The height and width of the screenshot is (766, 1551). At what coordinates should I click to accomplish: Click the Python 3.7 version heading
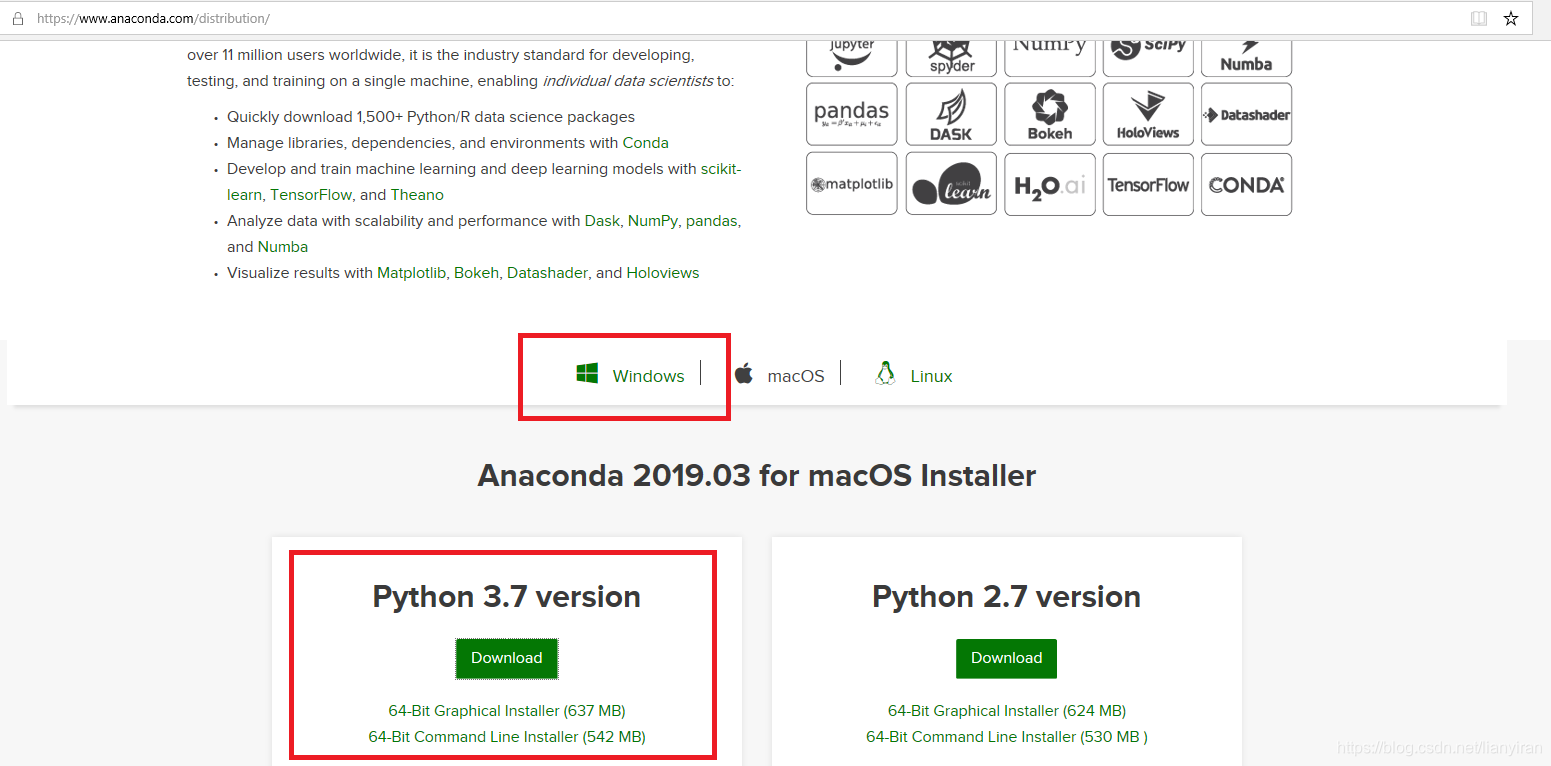[x=507, y=597]
